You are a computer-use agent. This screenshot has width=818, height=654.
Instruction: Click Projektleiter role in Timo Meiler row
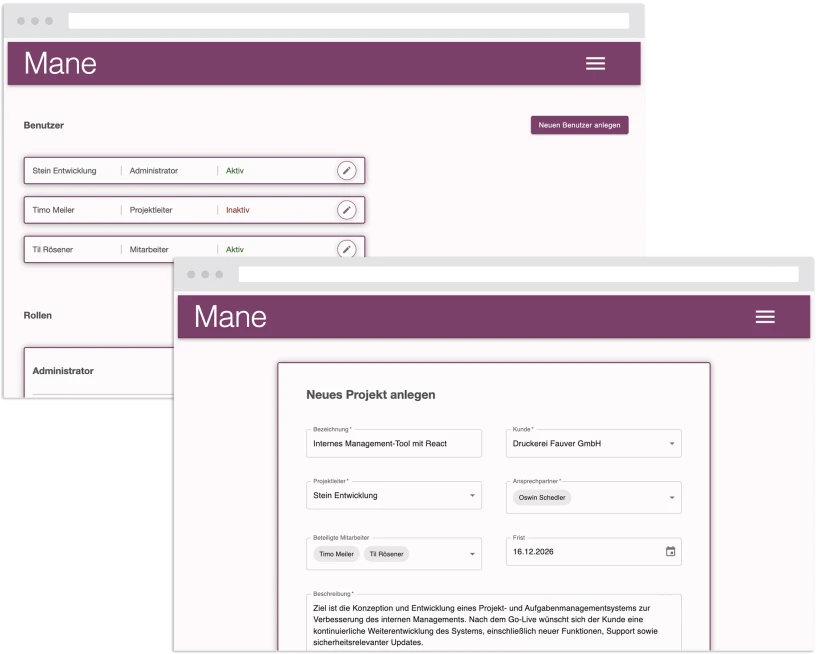click(151, 210)
